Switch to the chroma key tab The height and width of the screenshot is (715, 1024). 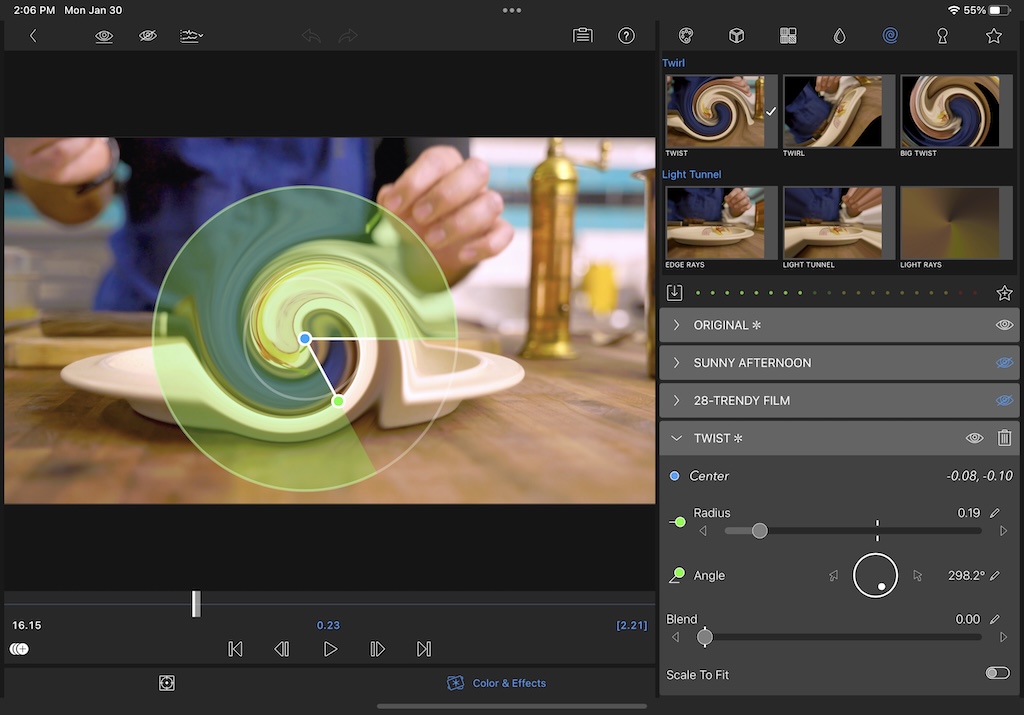click(942, 35)
